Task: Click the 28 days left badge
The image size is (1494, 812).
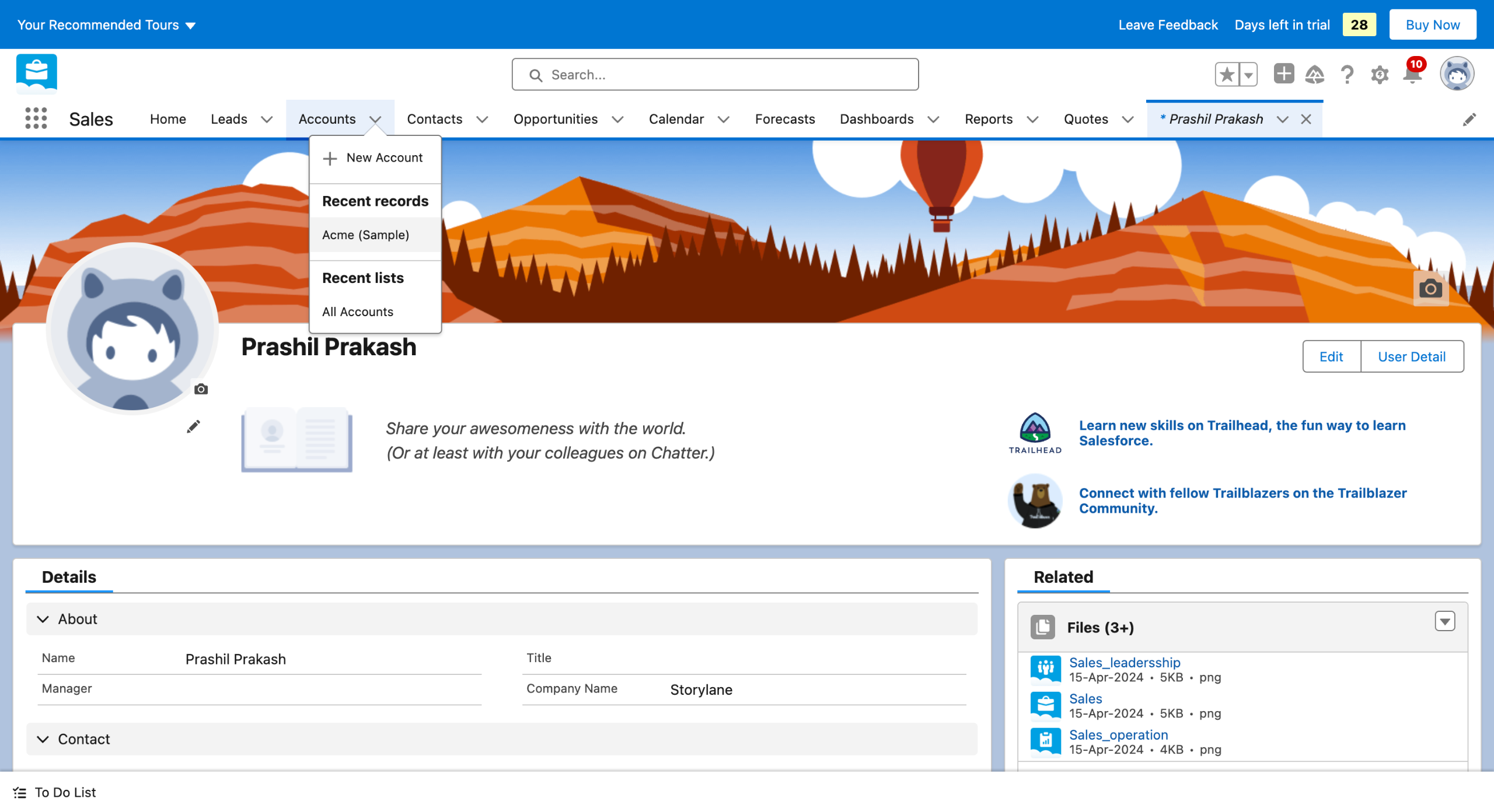Action: click(1359, 24)
